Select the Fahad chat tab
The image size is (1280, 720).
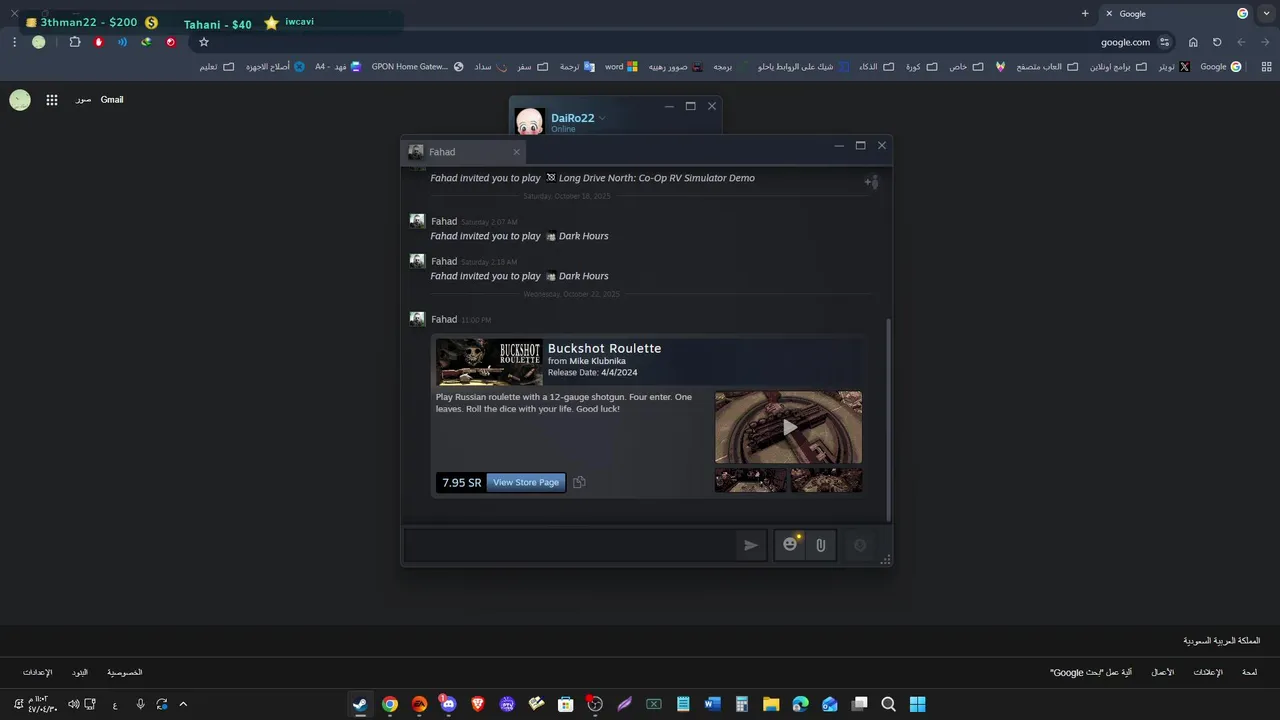[x=464, y=152]
